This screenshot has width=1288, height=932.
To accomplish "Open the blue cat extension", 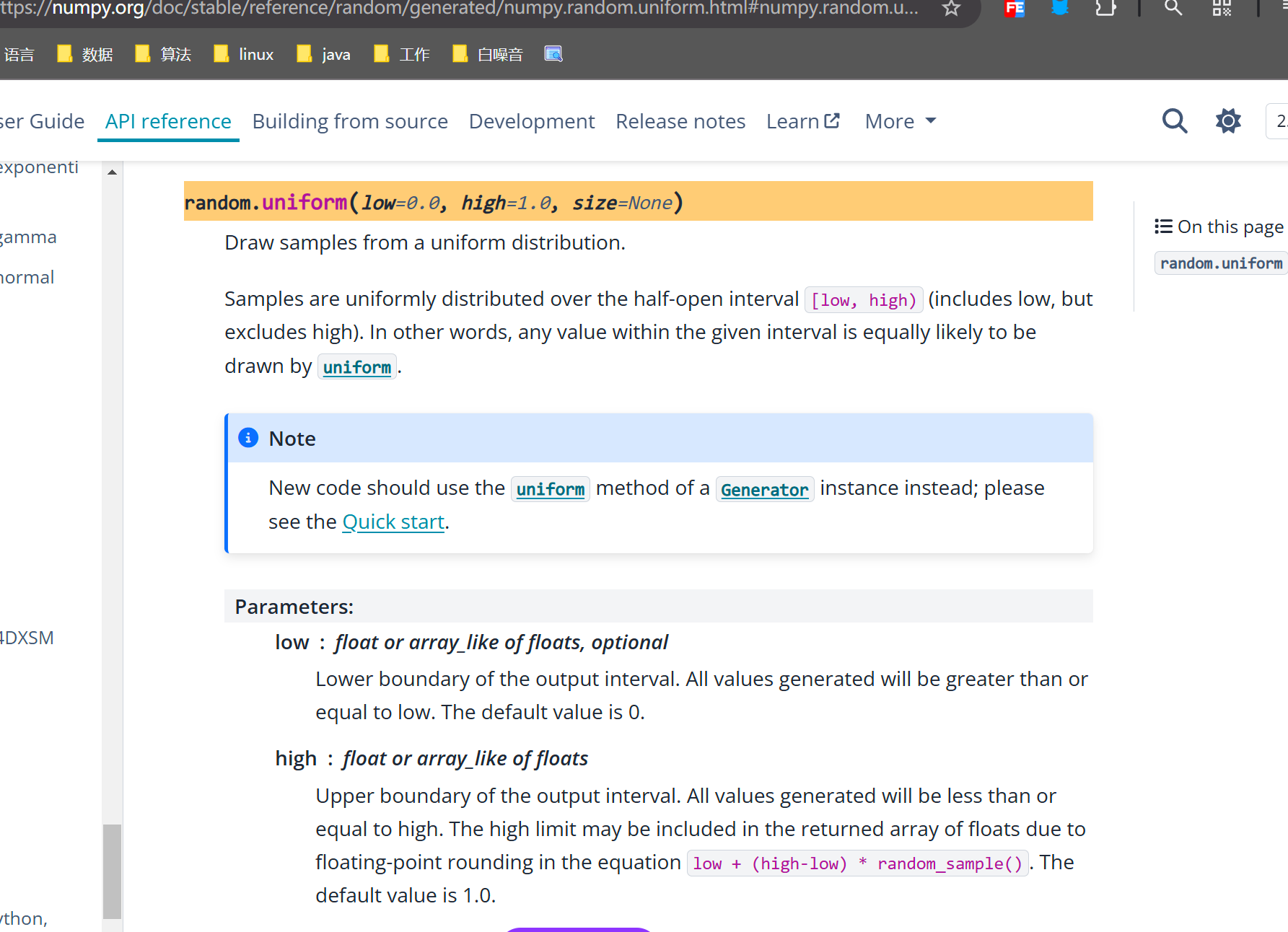I will pyautogui.click(x=1060, y=8).
